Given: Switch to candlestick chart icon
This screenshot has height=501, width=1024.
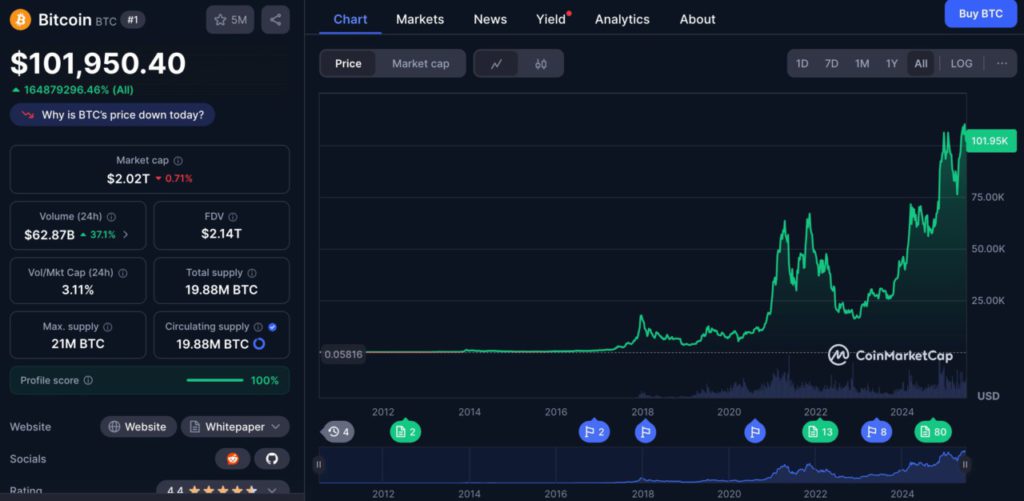Looking at the screenshot, I should pyautogui.click(x=541, y=64).
